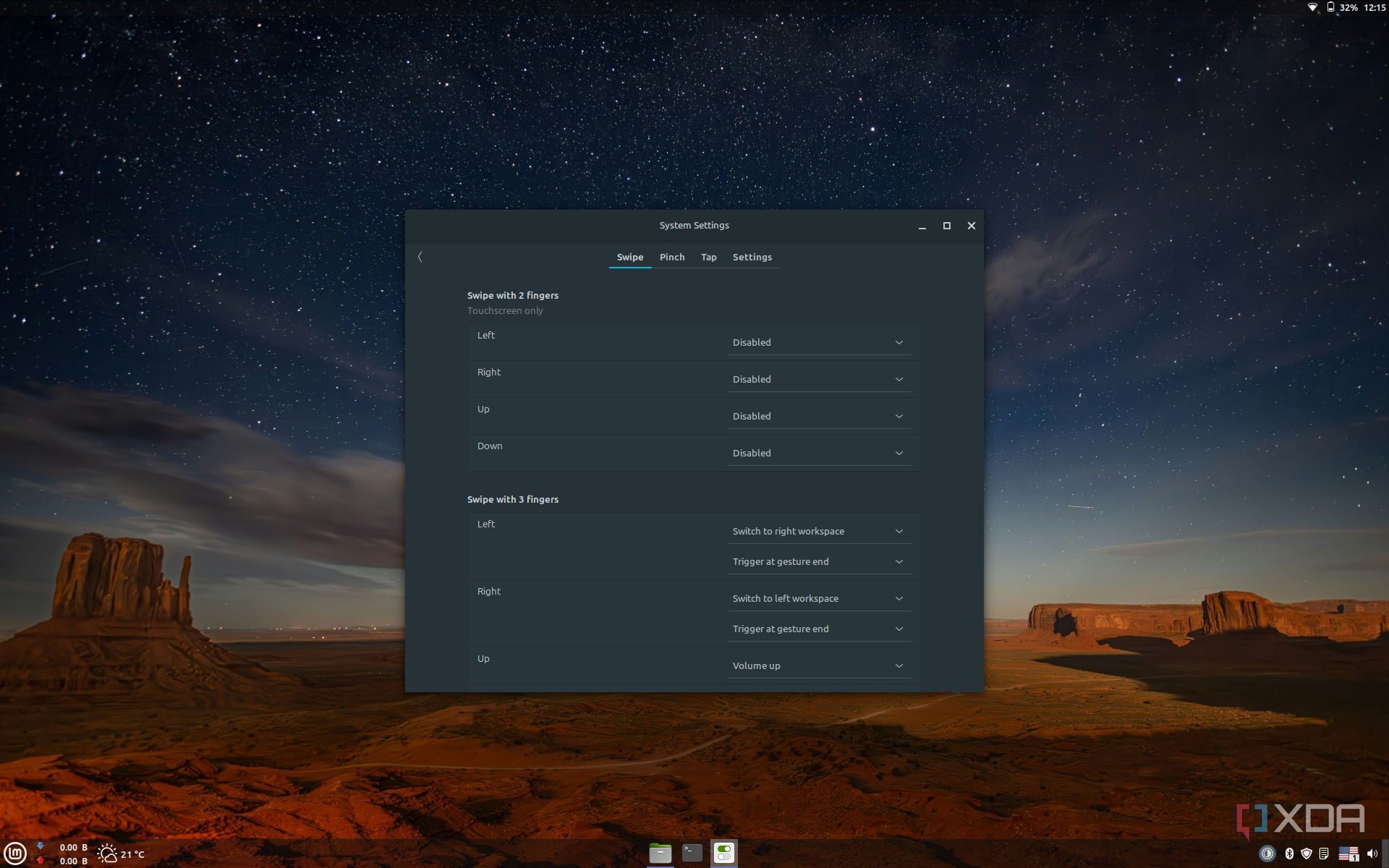Click the shield update manager icon
Image resolution: width=1389 pixels, height=868 pixels.
click(1307, 854)
